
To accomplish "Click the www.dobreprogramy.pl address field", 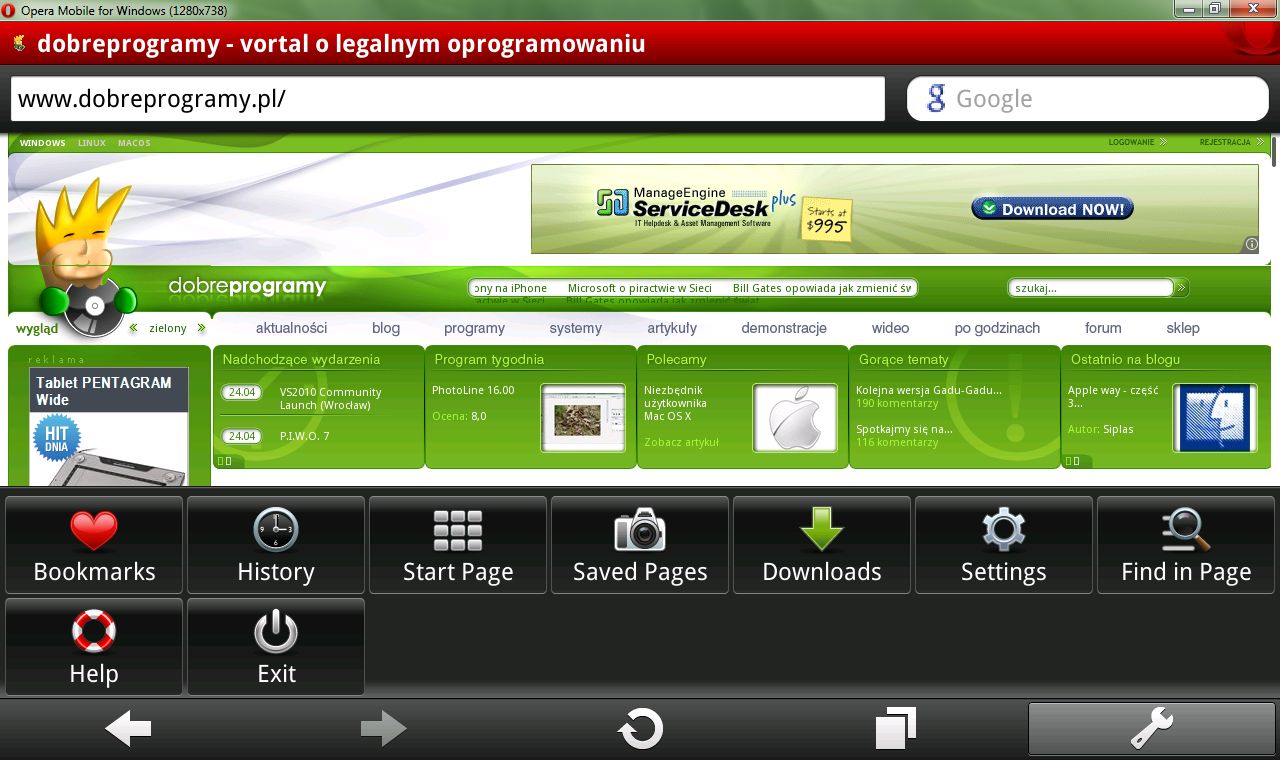I will pos(448,99).
